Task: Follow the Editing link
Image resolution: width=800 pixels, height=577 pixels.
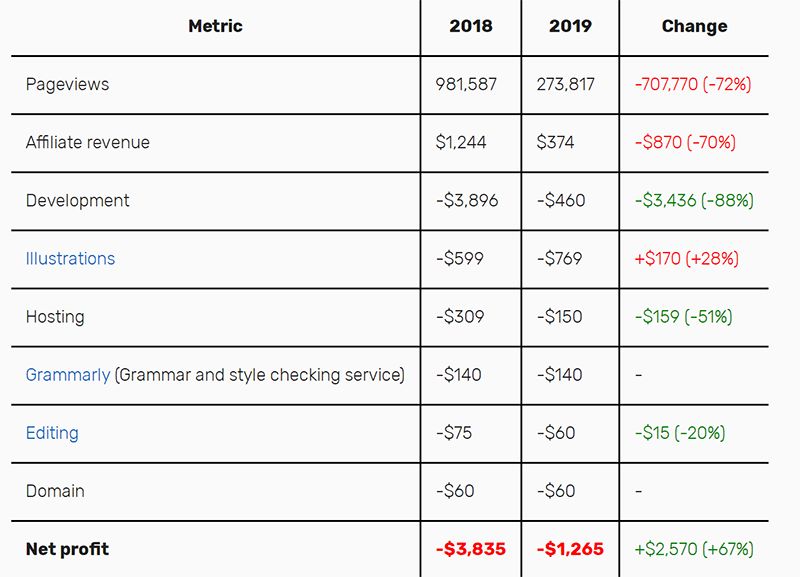Action: tap(52, 433)
